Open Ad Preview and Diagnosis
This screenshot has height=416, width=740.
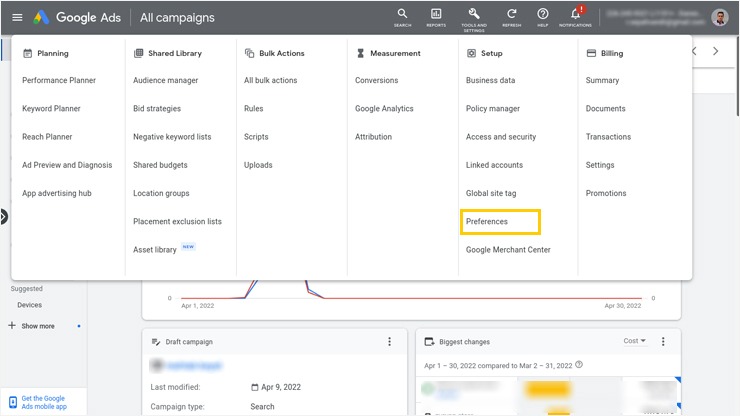point(67,165)
